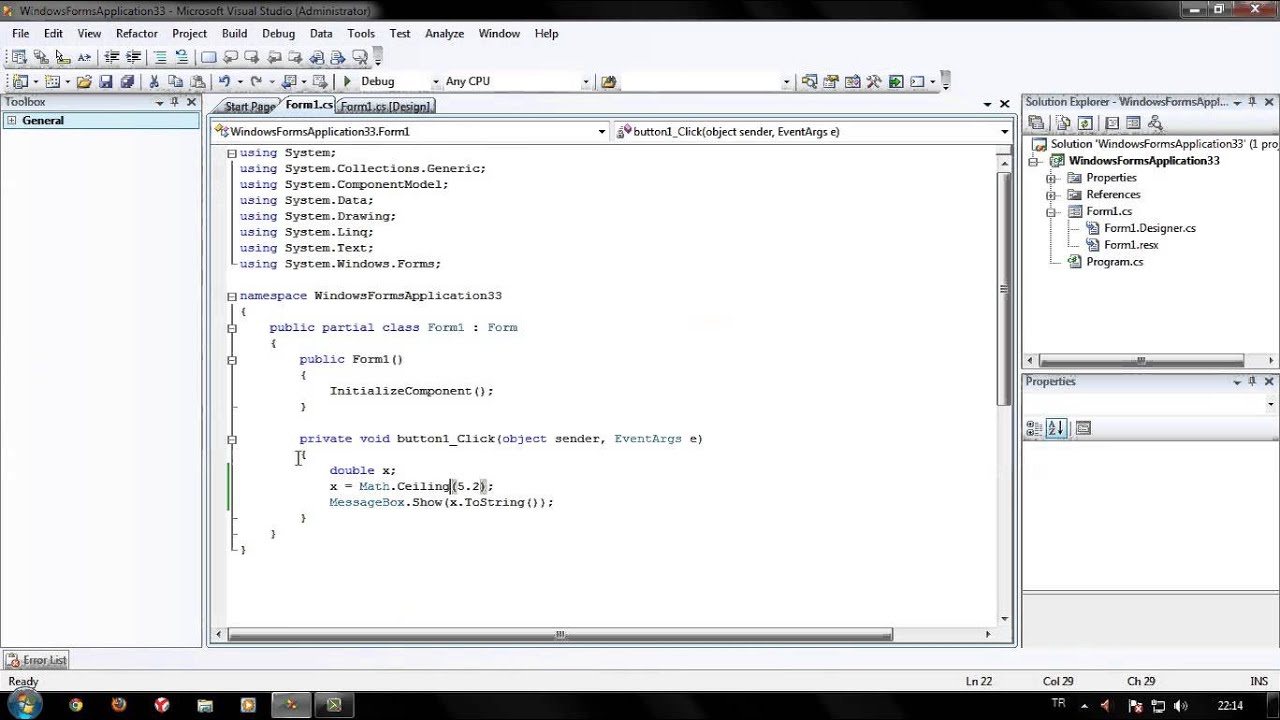Open the Any CPU platform dropdown
The image size is (1280, 720).
(586, 82)
